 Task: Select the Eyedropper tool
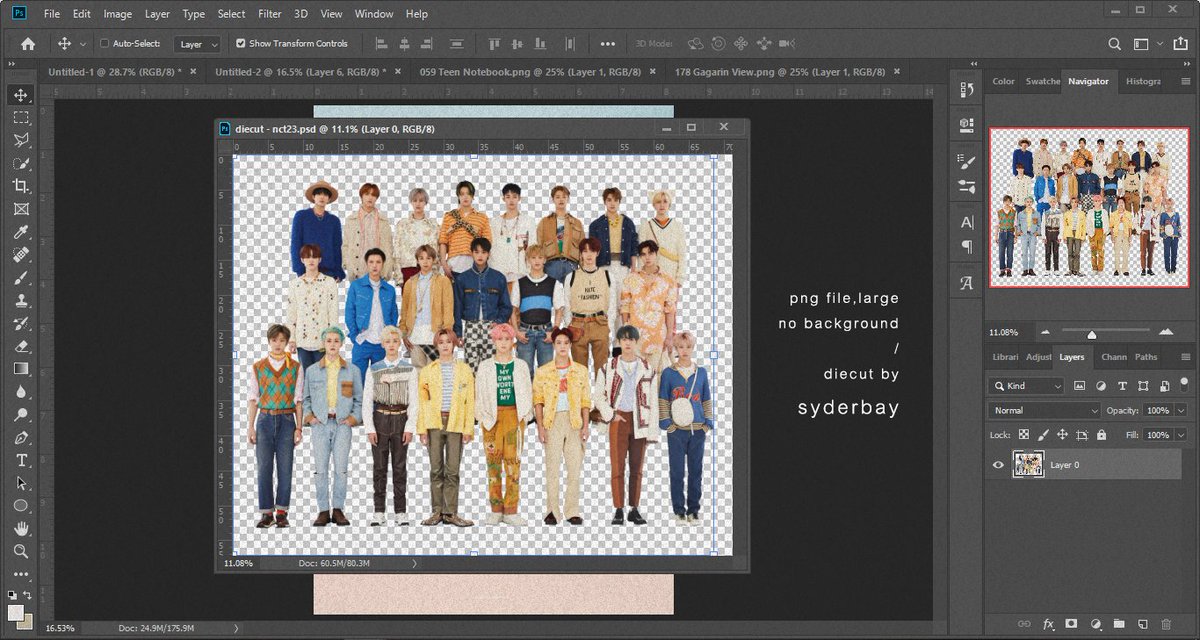[x=21, y=232]
